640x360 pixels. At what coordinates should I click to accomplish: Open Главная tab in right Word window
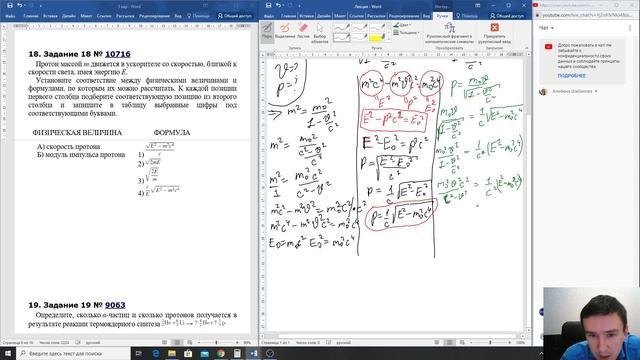tap(288, 16)
